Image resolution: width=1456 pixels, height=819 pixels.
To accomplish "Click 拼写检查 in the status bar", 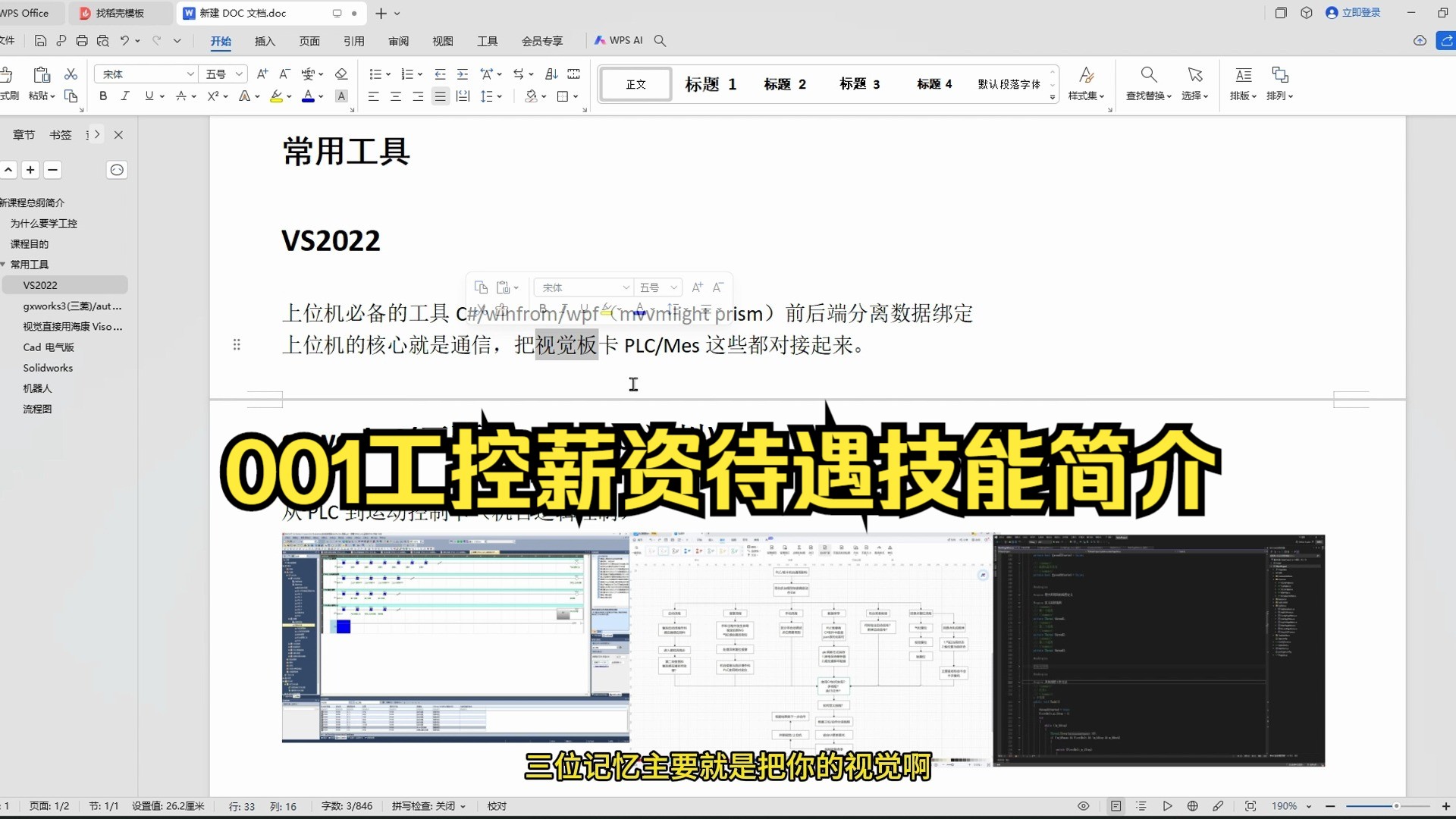I will 428,806.
